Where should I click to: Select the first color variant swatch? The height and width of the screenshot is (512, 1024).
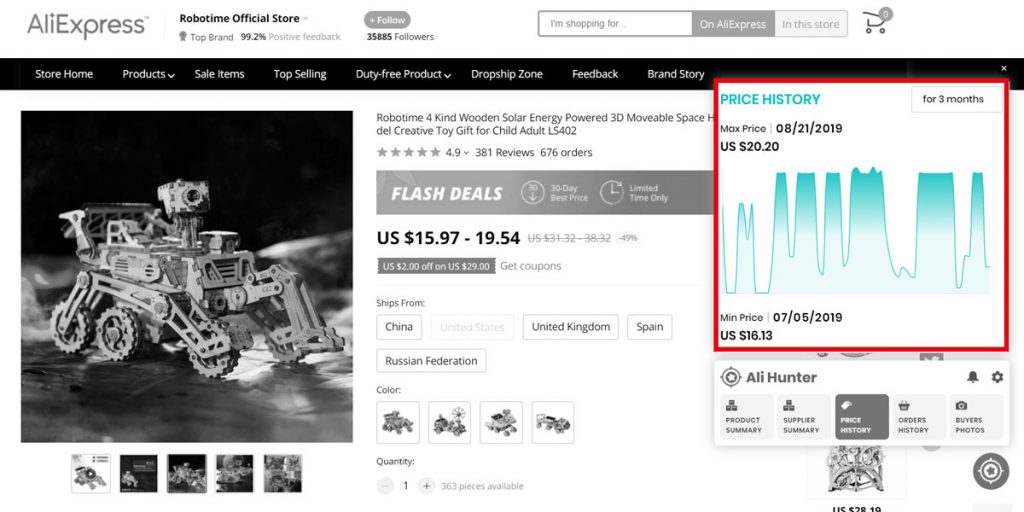(399, 422)
